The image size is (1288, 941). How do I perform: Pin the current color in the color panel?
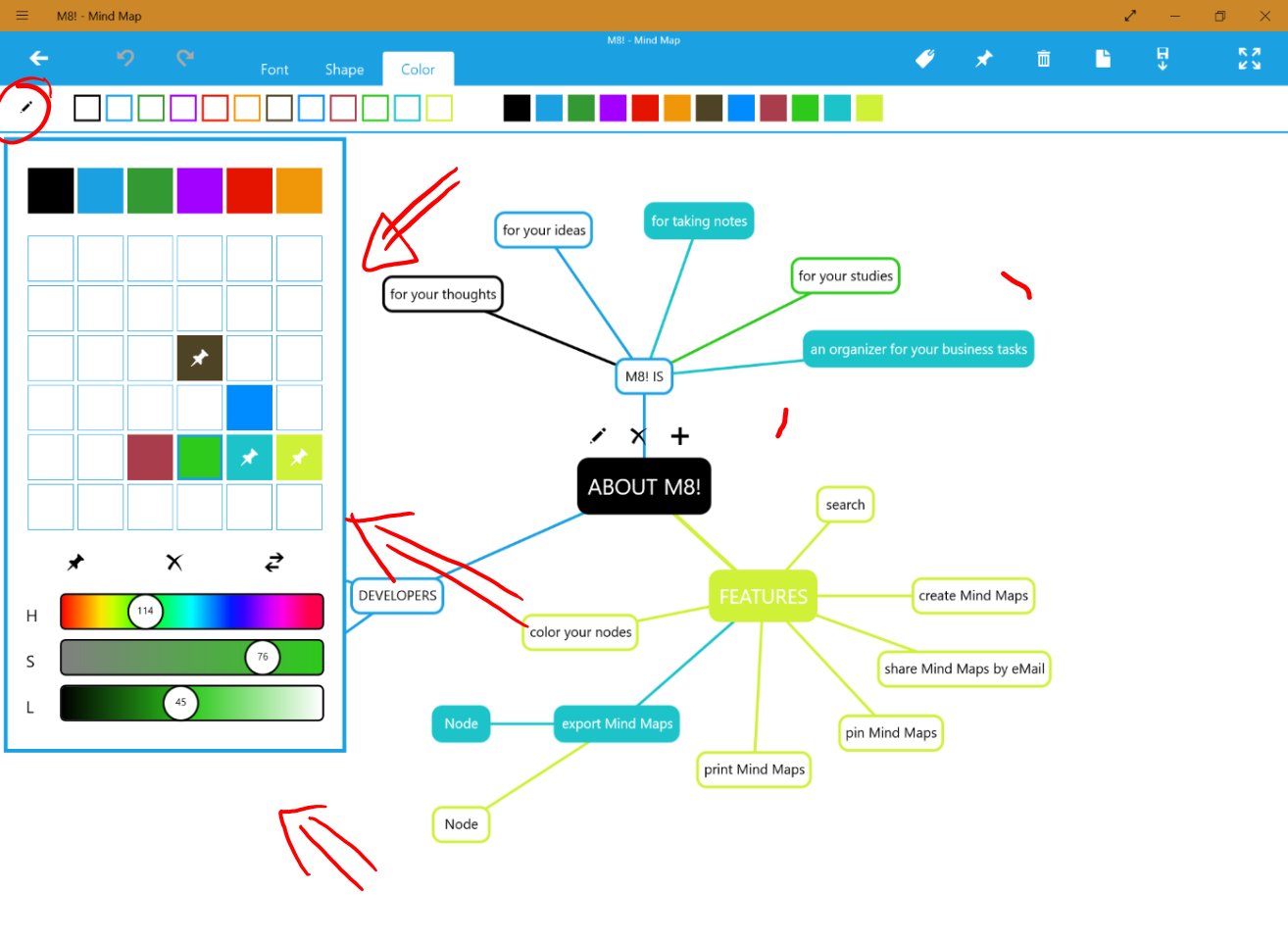75,562
